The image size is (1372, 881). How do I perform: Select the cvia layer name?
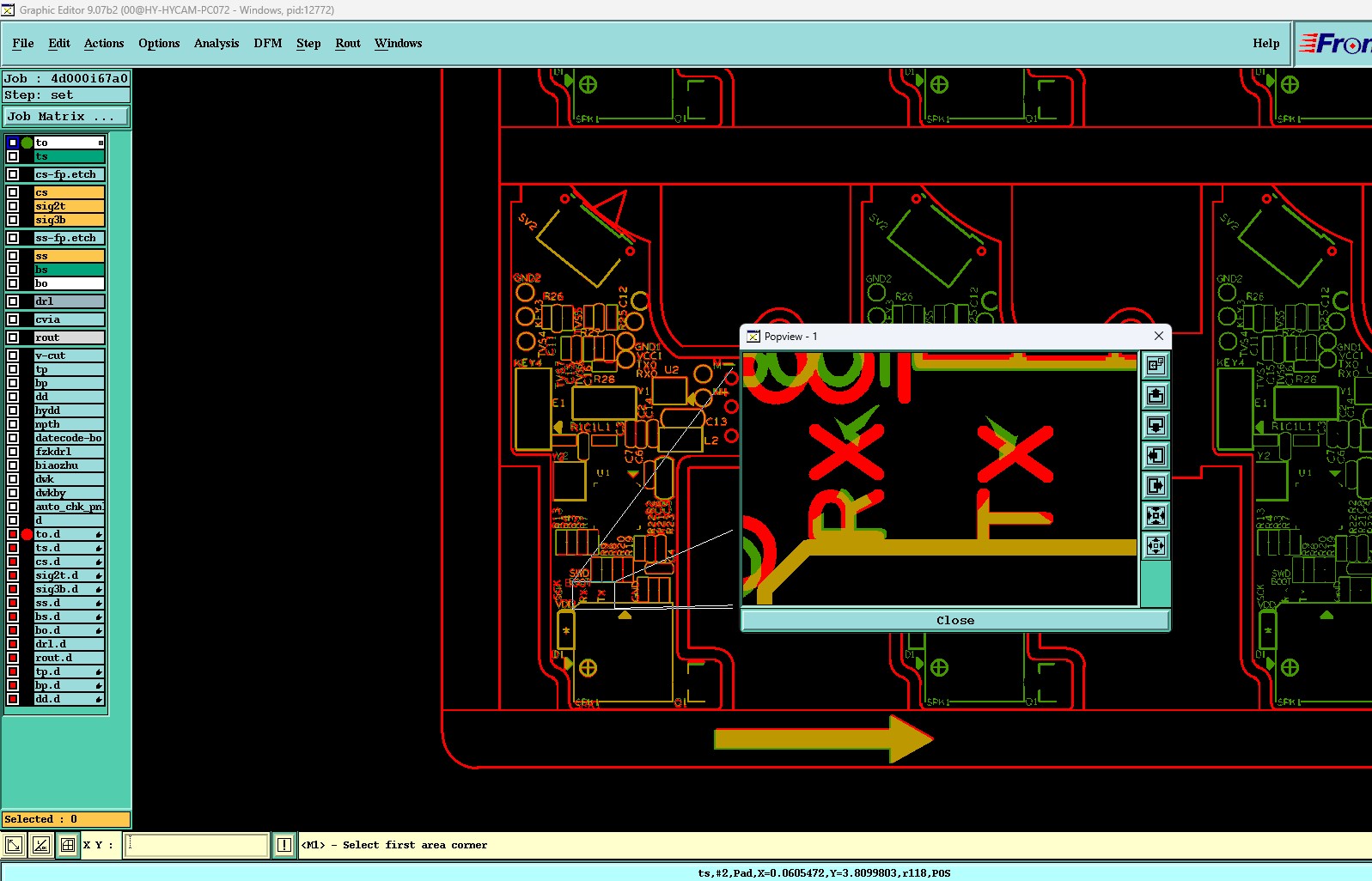[69, 319]
